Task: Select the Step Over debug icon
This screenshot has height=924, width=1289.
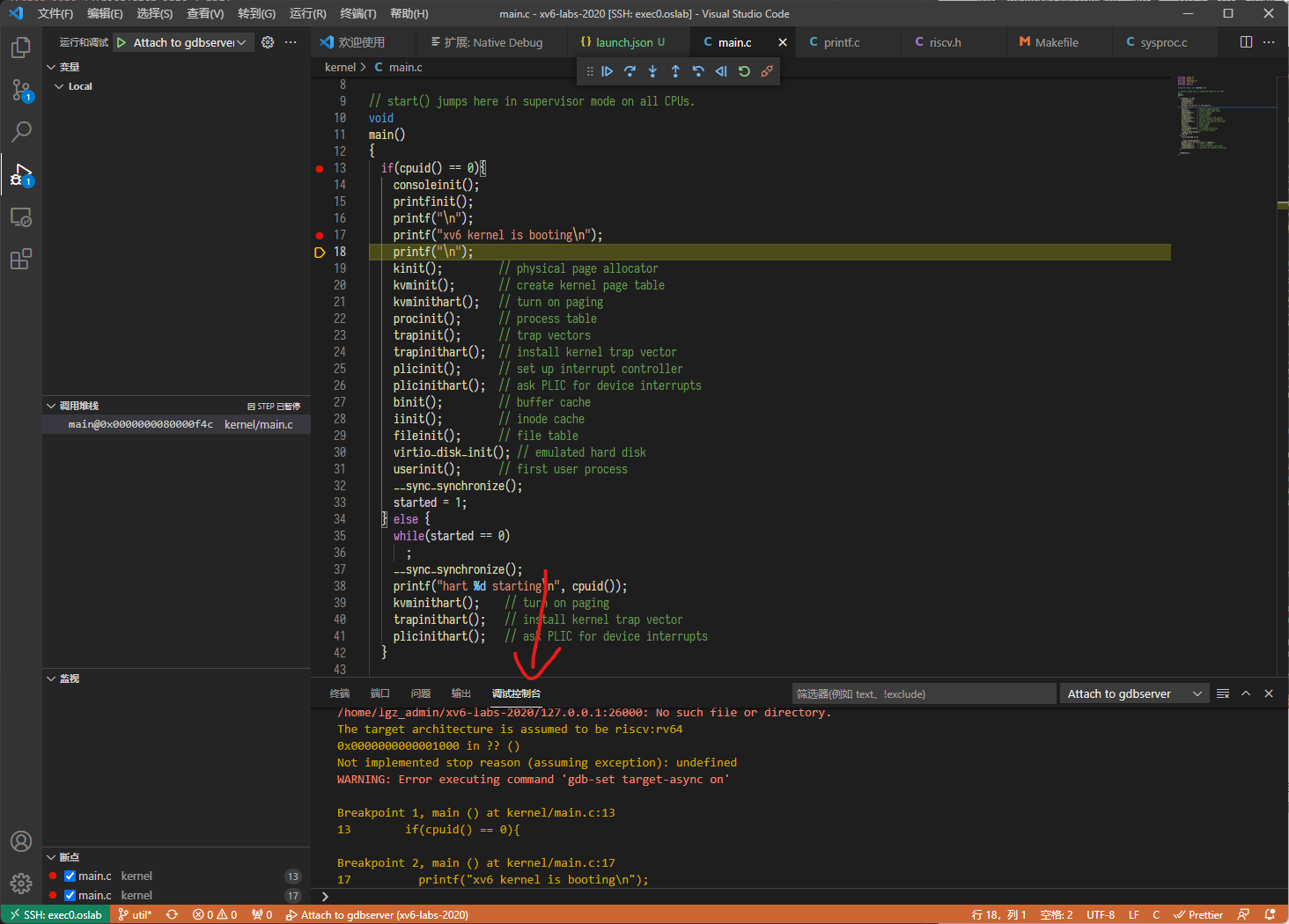Action: click(x=630, y=71)
